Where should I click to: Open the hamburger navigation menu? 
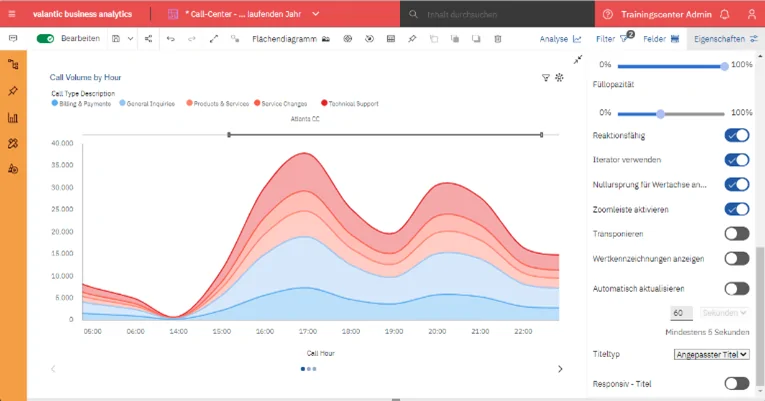pyautogui.click(x=12, y=14)
